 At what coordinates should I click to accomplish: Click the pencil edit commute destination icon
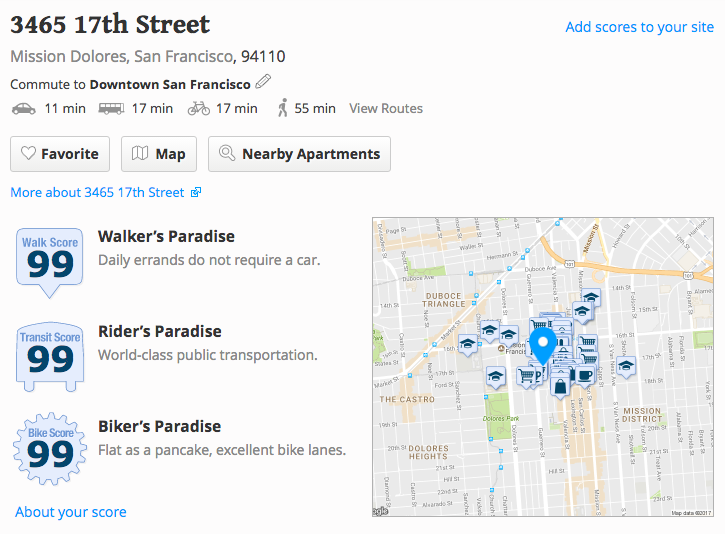pyautogui.click(x=263, y=81)
